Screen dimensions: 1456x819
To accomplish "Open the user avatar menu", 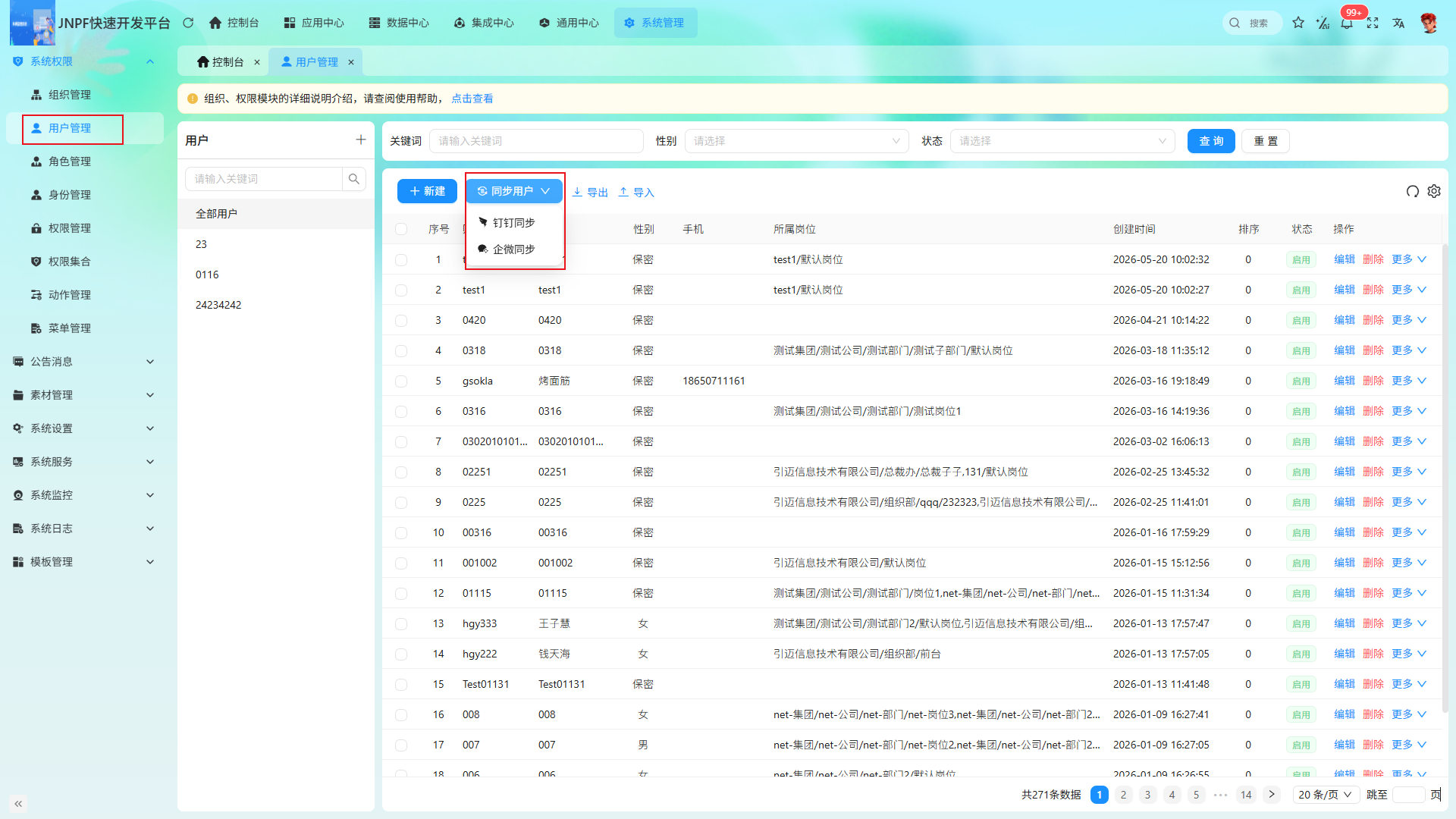I will (x=1429, y=23).
